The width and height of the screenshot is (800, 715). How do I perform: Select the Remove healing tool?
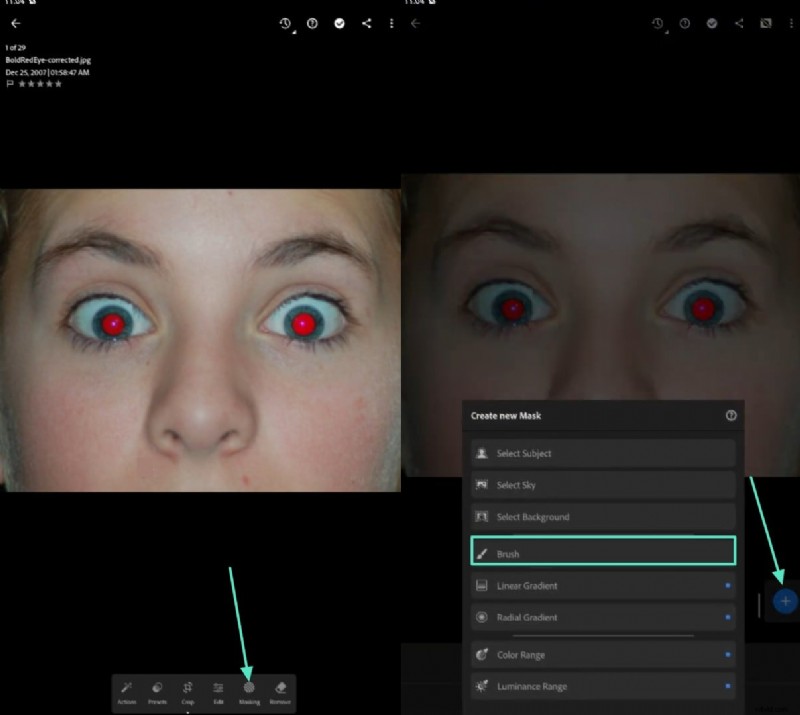click(x=281, y=690)
